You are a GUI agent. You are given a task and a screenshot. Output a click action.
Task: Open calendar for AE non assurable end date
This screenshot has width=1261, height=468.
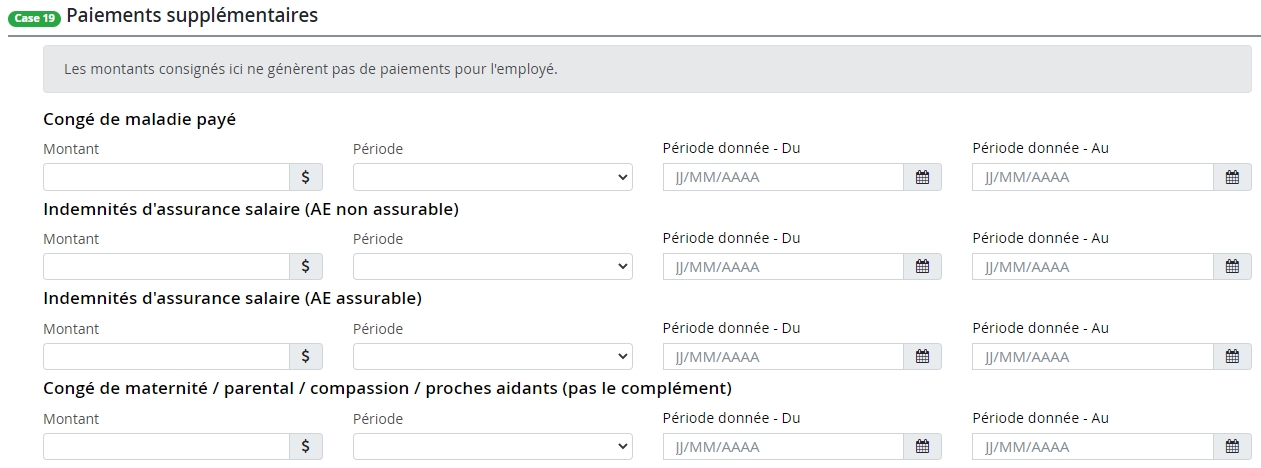pyautogui.click(x=1232, y=267)
